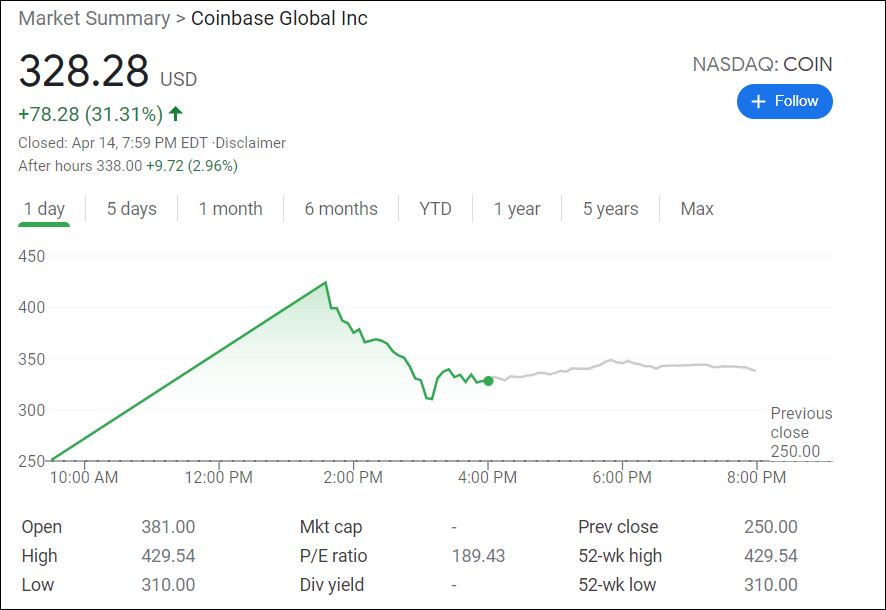Switch to the 5 days tab
This screenshot has height=610, width=886.
coord(132,209)
